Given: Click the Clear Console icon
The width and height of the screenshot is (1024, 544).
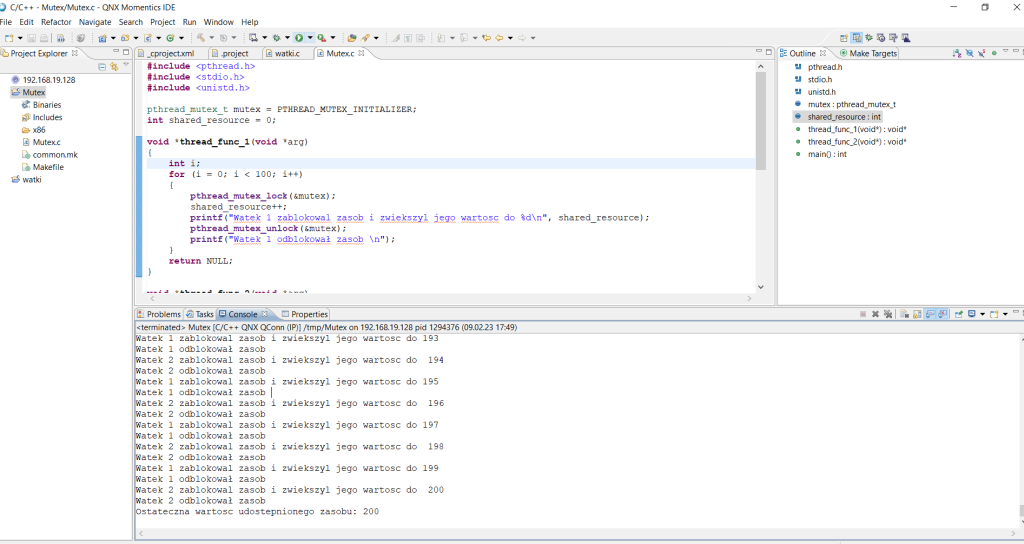Looking at the screenshot, I should [902, 314].
